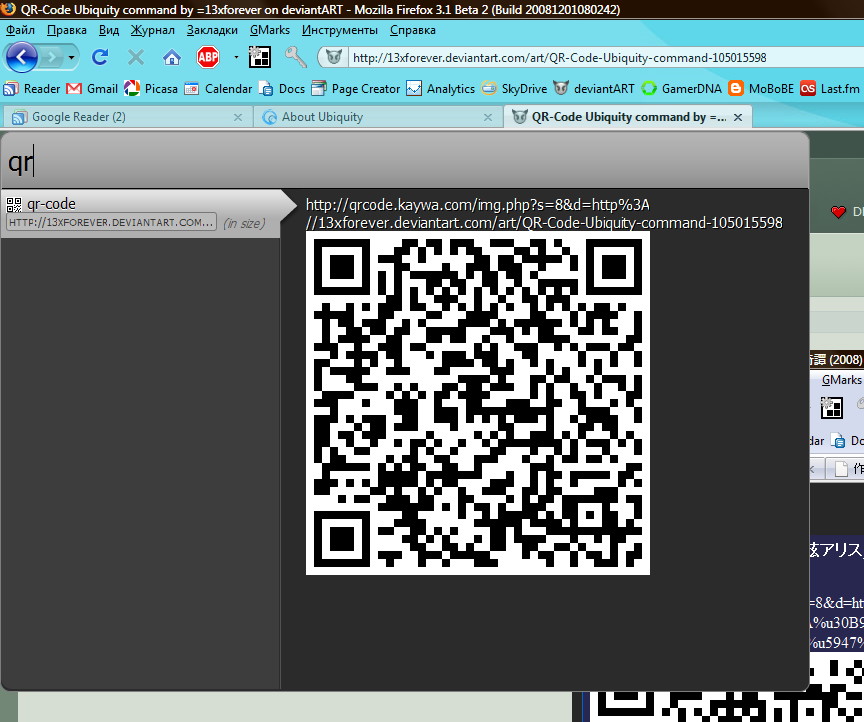Screen dimensions: 864x722
Task: Click the key icon in the toolbar
Action: (x=295, y=57)
